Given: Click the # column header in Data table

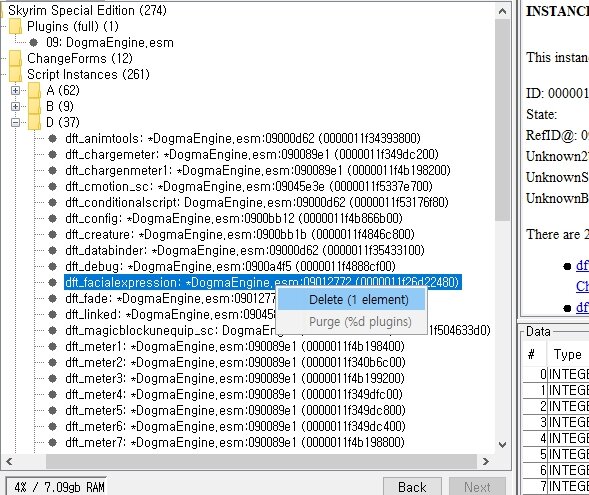Looking at the screenshot, I should coord(534,354).
